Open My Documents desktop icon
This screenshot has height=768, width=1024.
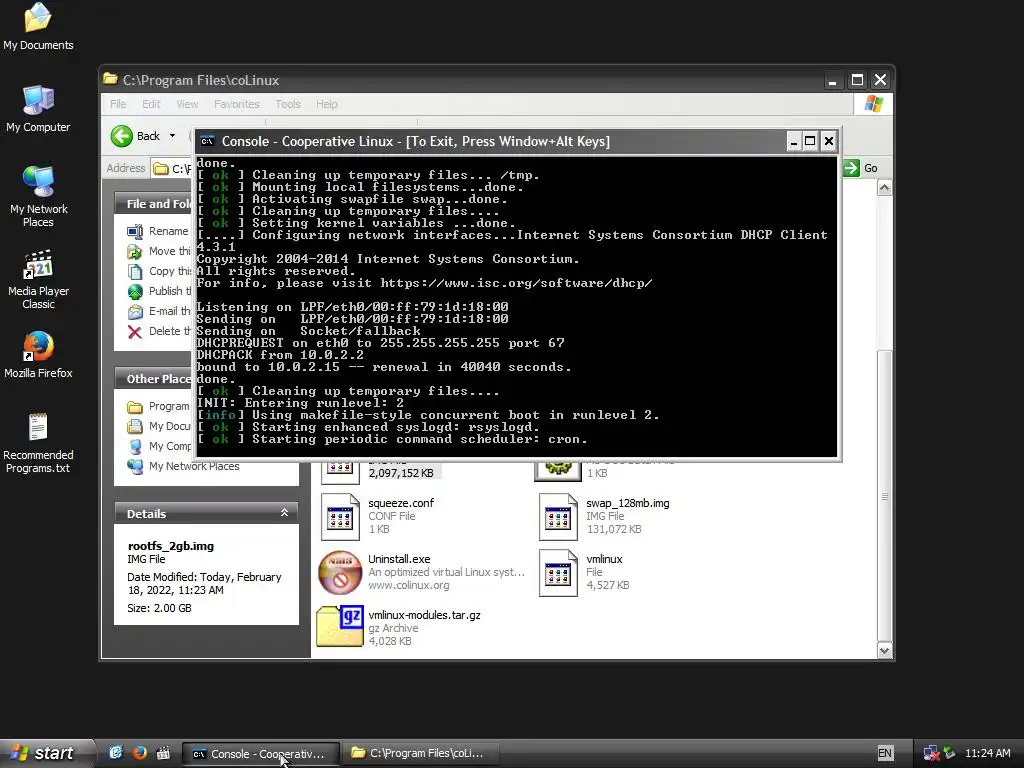38,18
